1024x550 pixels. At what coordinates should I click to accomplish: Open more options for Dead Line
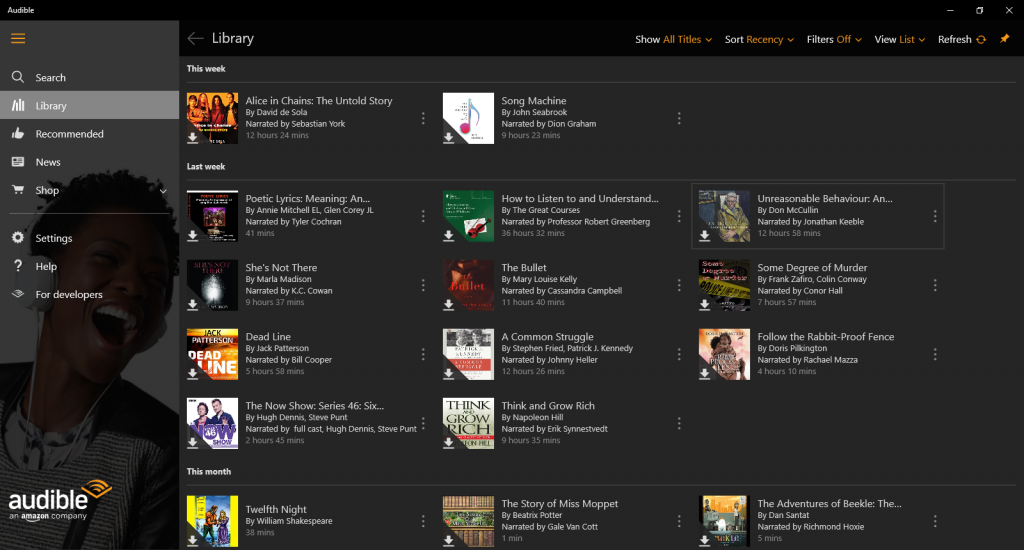[423, 354]
